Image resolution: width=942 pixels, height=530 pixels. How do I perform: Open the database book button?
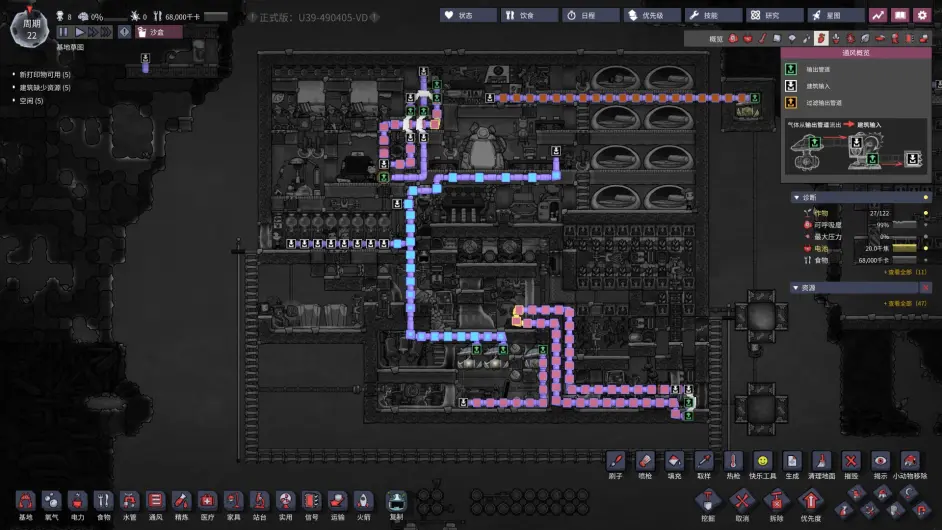900,16
